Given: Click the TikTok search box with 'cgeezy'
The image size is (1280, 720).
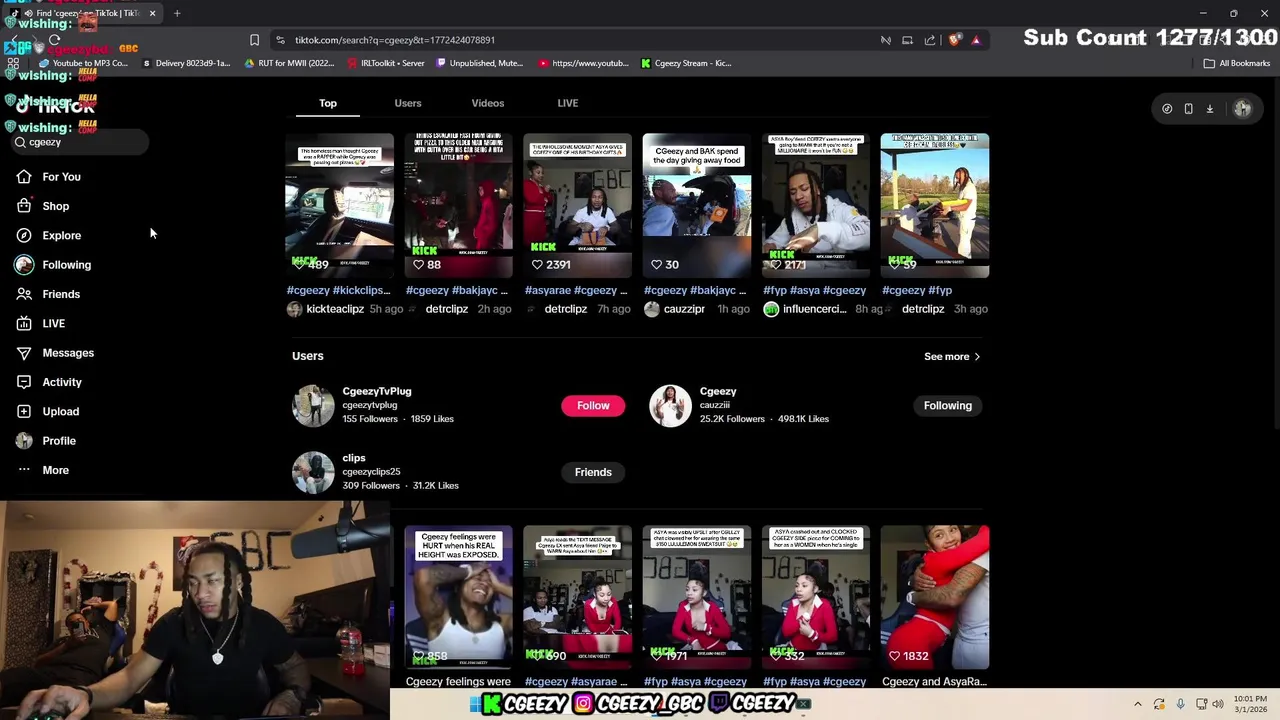Looking at the screenshot, I should 80,142.
